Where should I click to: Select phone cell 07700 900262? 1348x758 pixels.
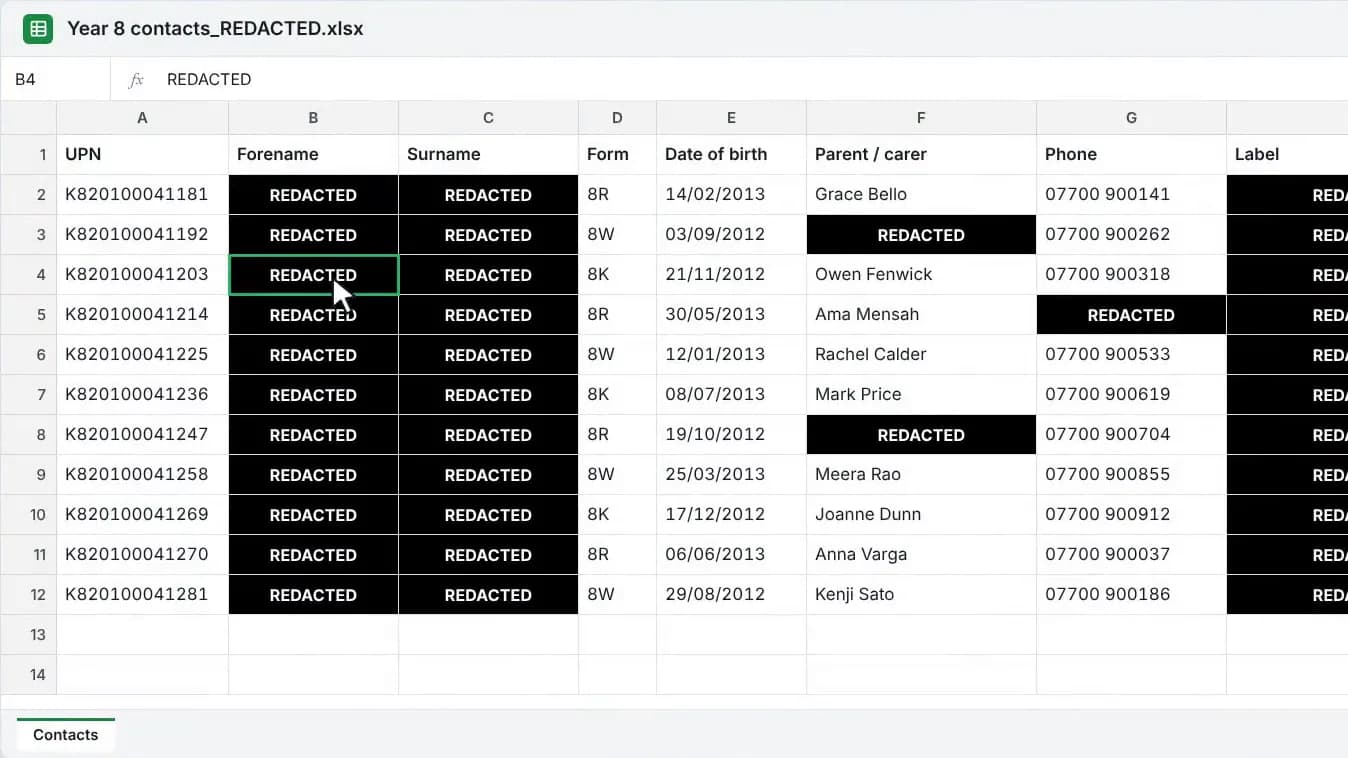pyautogui.click(x=1131, y=235)
